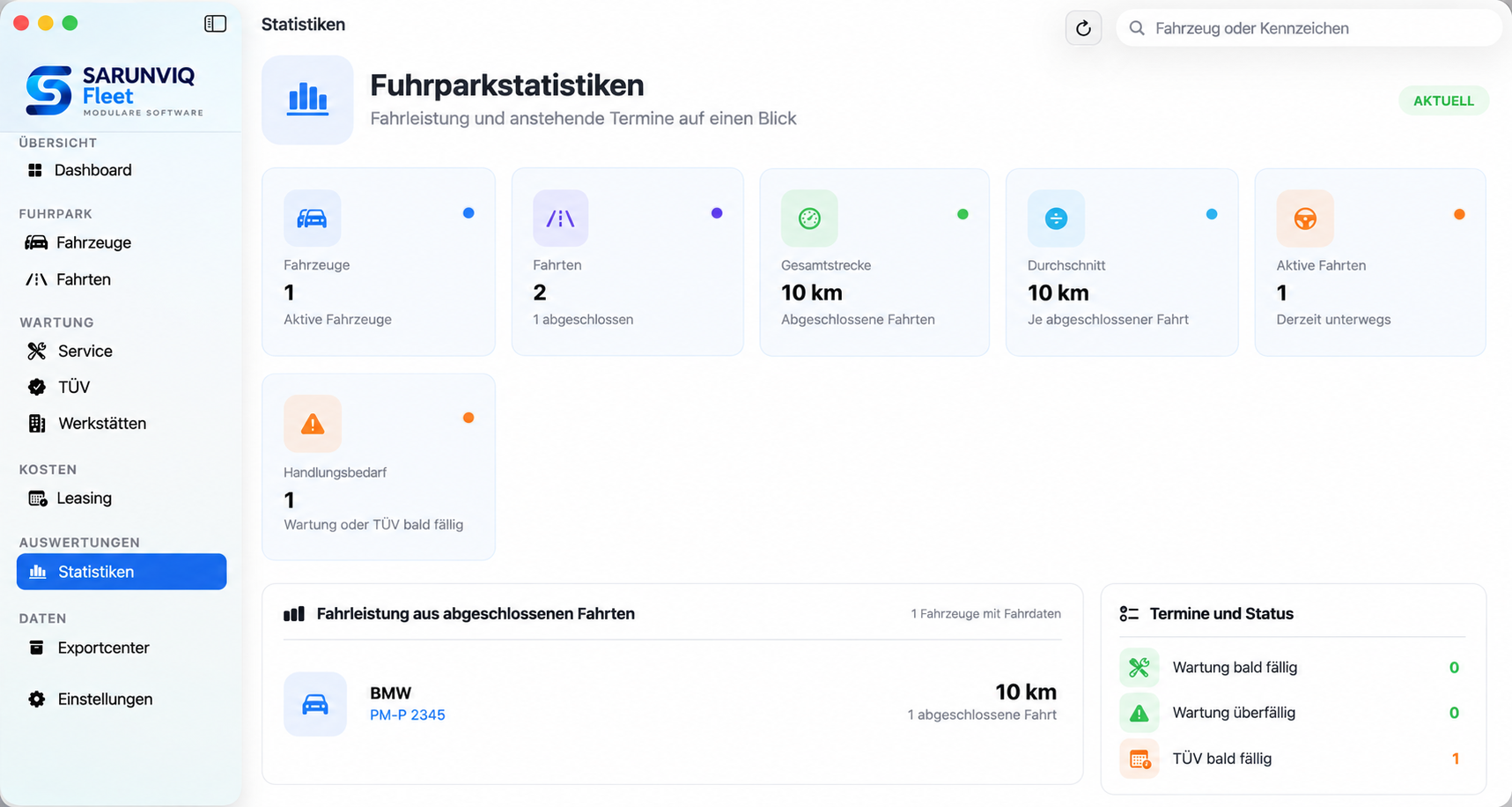Open Einstellungen in the sidebar
This screenshot has height=807, width=1512.
tap(122, 699)
